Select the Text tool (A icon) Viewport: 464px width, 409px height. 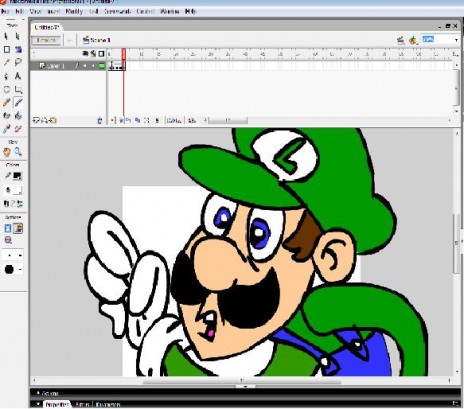(x=18, y=76)
